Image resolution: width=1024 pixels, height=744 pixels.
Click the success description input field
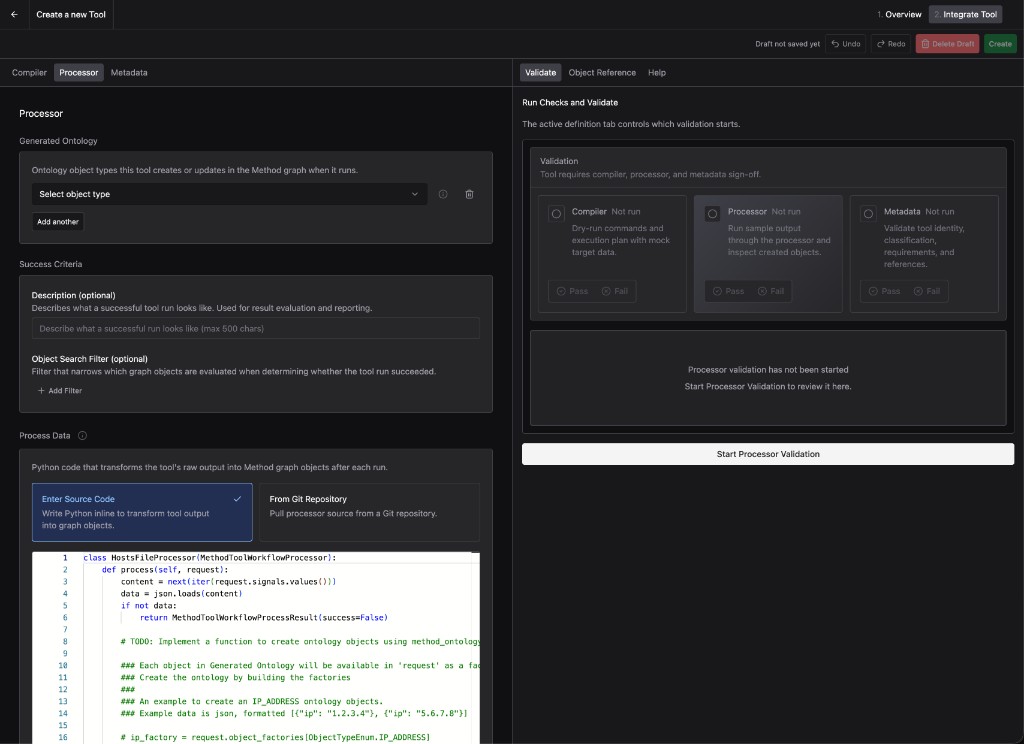(x=255, y=329)
